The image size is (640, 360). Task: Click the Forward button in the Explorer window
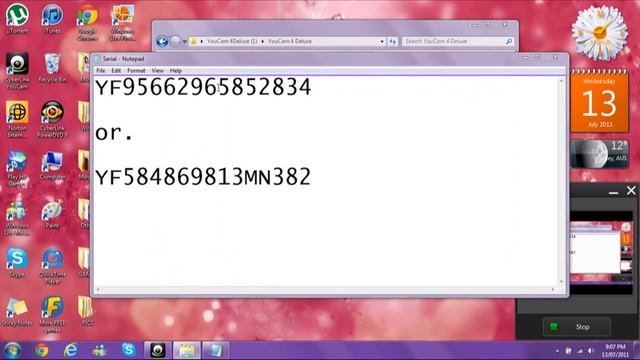175,41
